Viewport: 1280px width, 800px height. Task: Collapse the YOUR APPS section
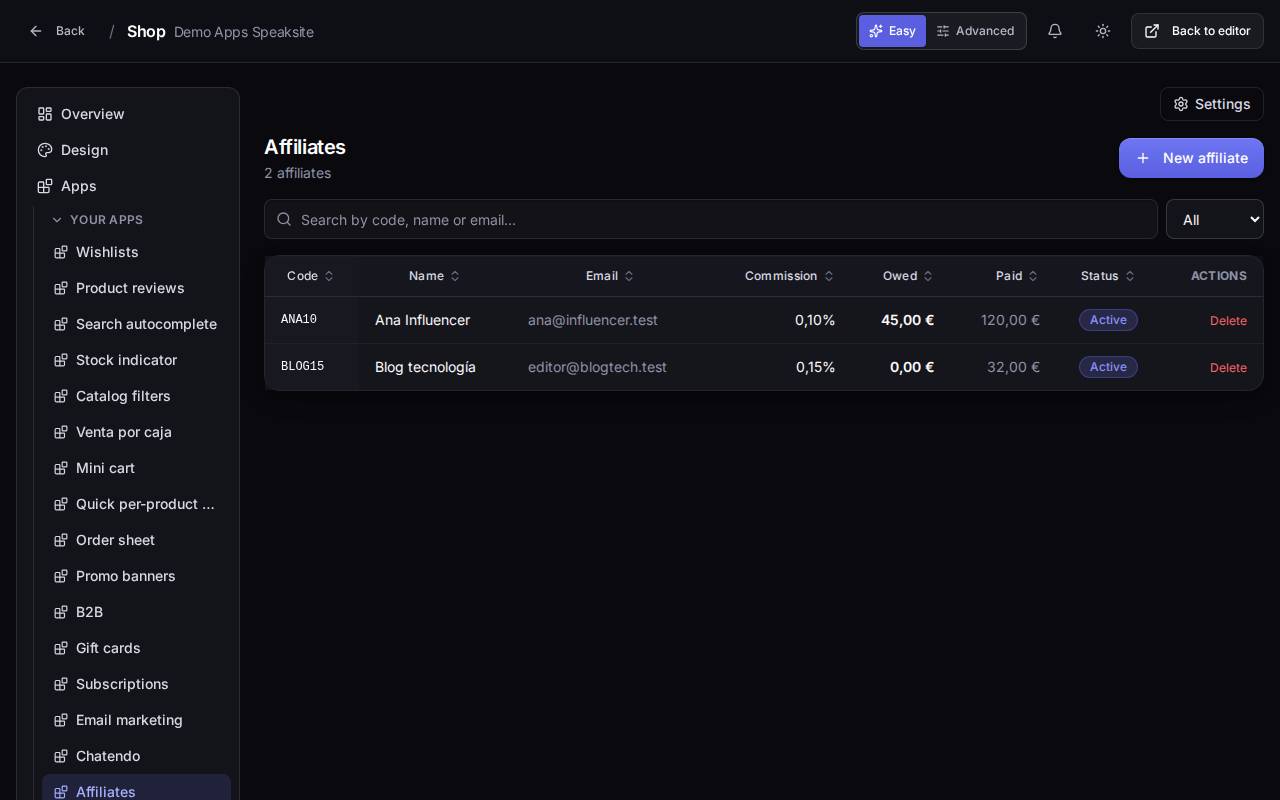pos(97,220)
